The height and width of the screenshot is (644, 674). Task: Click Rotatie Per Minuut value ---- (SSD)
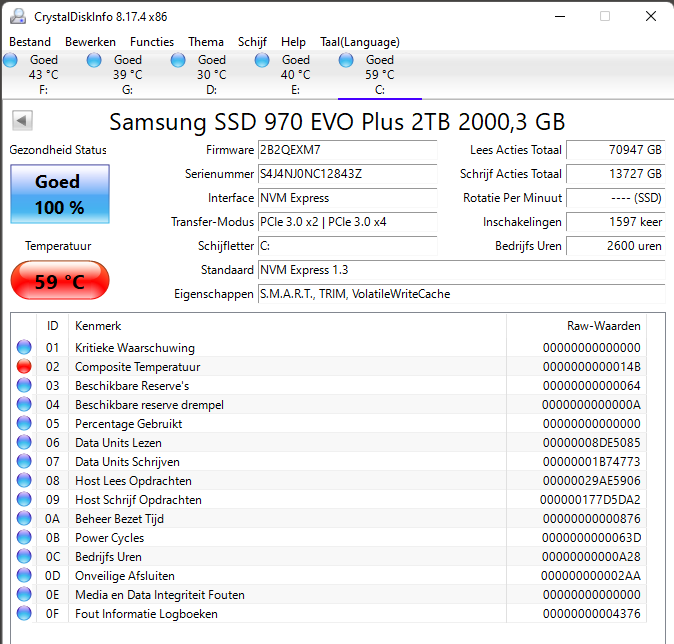pos(616,198)
